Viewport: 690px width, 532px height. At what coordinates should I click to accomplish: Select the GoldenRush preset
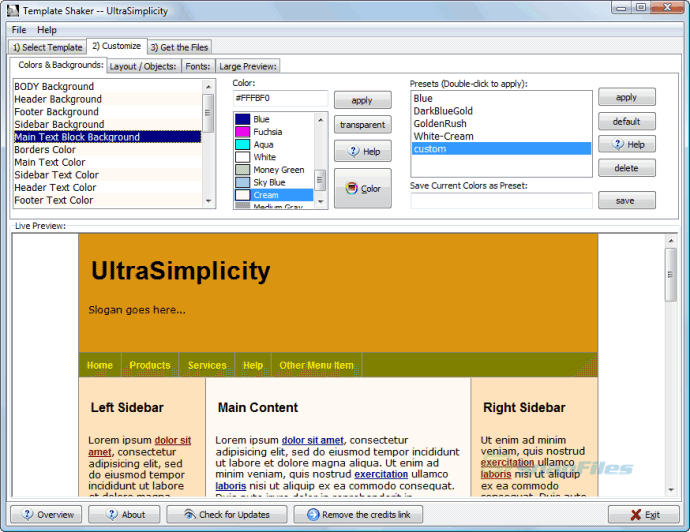pyautogui.click(x=501, y=124)
